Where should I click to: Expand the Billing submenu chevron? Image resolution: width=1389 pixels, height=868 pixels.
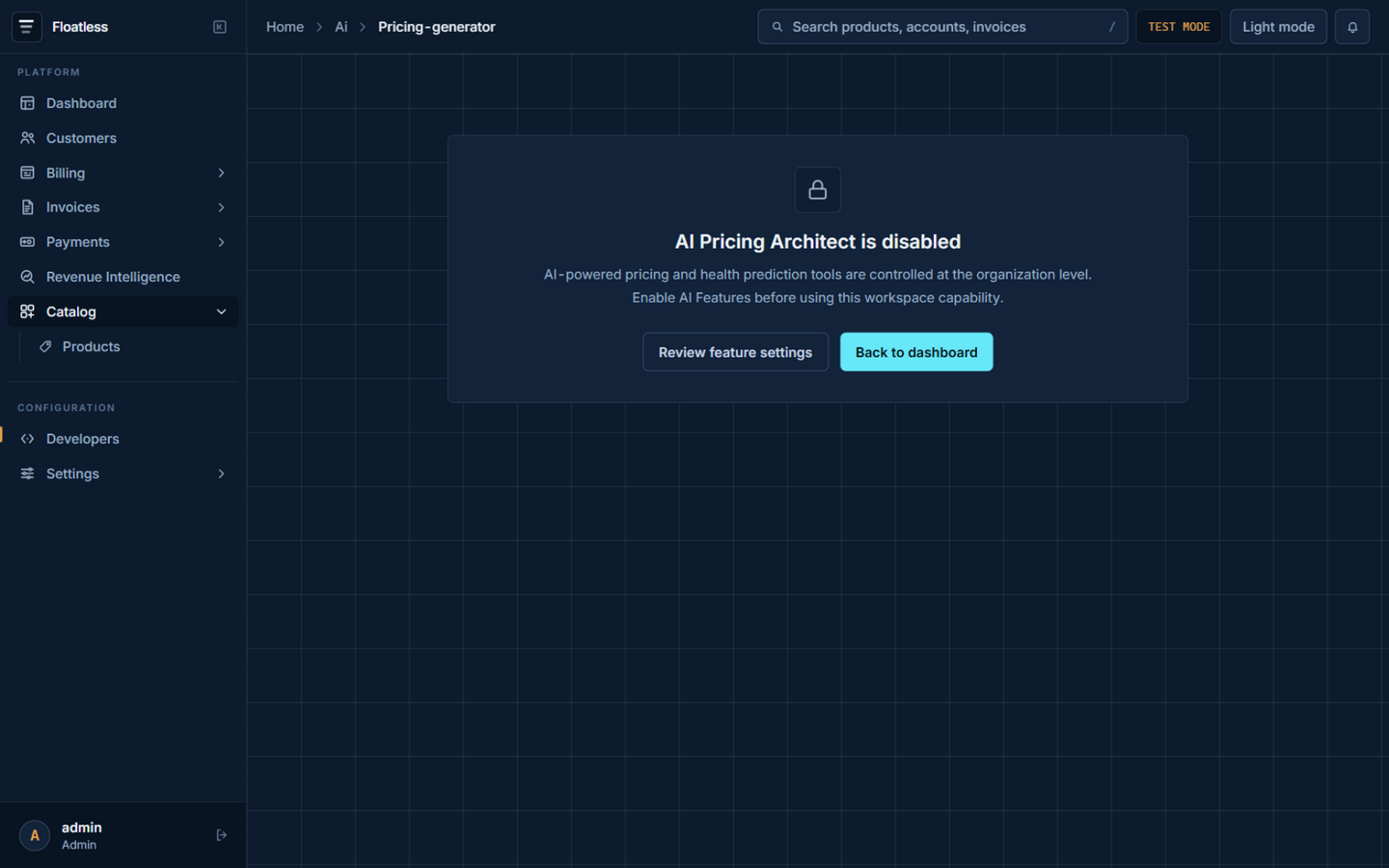(221, 173)
